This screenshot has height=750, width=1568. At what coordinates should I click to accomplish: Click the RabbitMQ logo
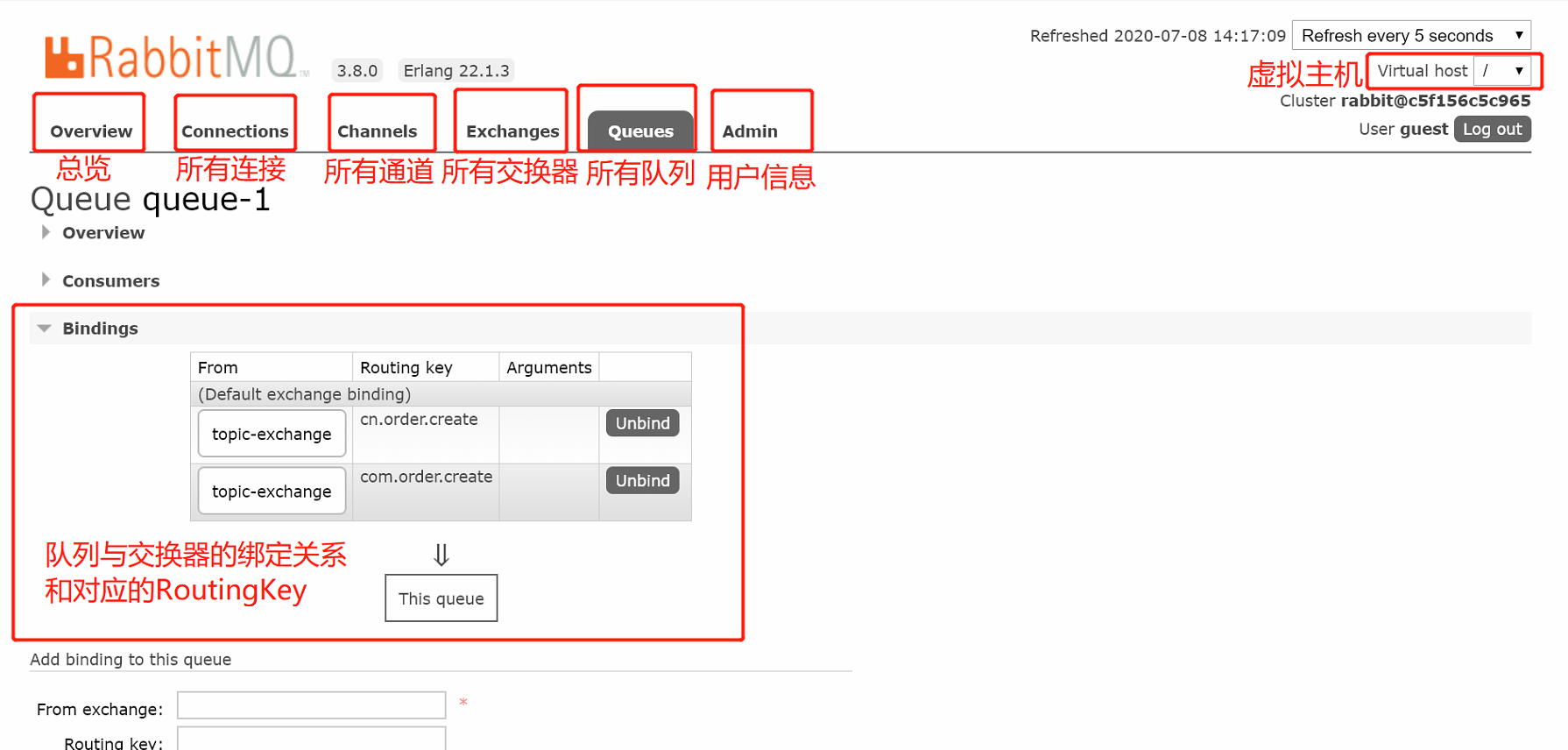(x=176, y=57)
